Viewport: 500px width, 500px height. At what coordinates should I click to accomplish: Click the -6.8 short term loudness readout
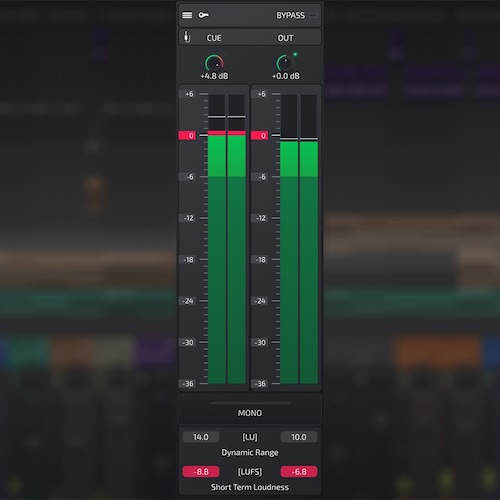coord(299,472)
